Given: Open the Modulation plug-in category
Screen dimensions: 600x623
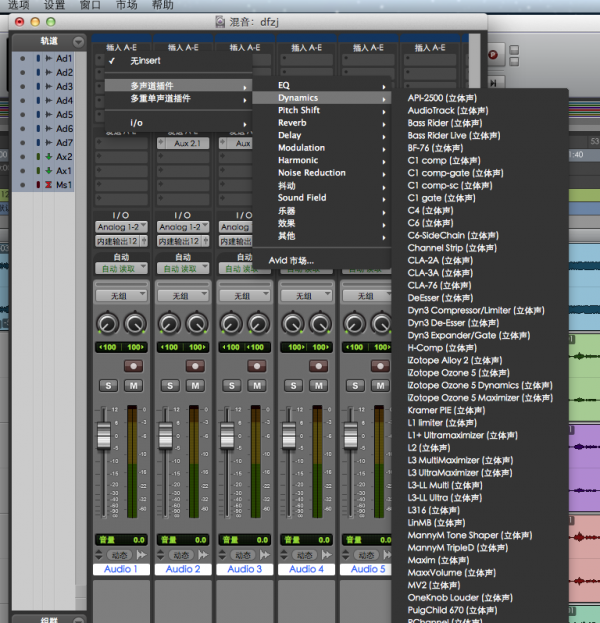Looking at the screenshot, I should point(322,148).
